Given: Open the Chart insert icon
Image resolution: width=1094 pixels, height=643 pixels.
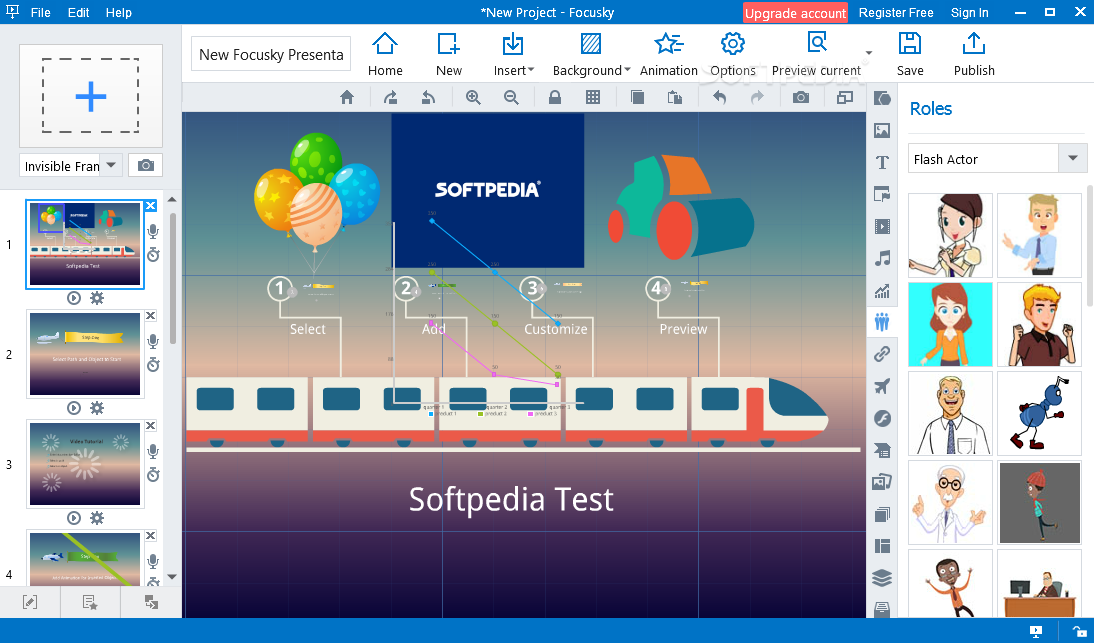Looking at the screenshot, I should click(x=882, y=291).
